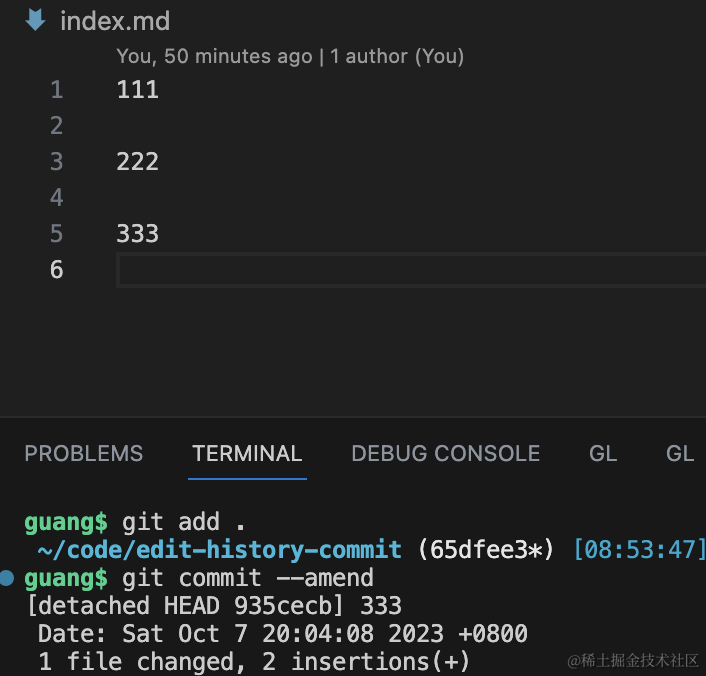Open the first GL panel tab
The height and width of the screenshot is (676, 706).
pos(603,454)
